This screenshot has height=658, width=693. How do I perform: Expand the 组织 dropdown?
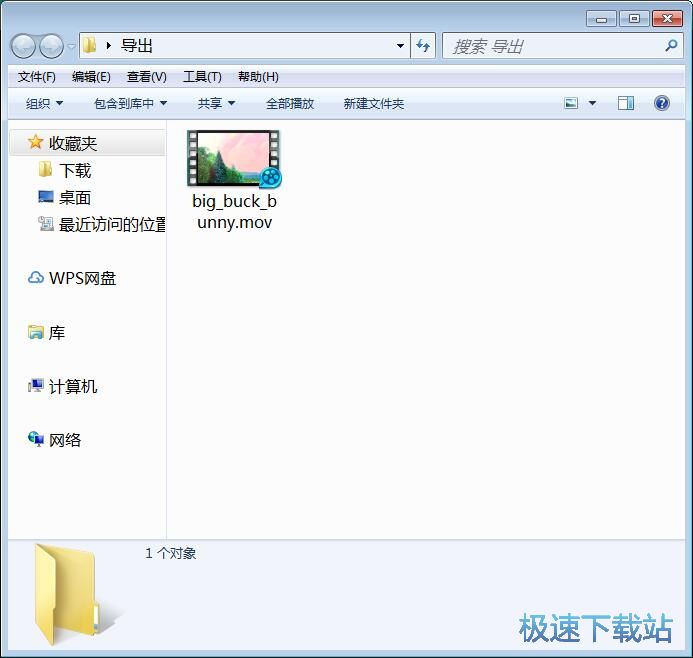pos(44,103)
